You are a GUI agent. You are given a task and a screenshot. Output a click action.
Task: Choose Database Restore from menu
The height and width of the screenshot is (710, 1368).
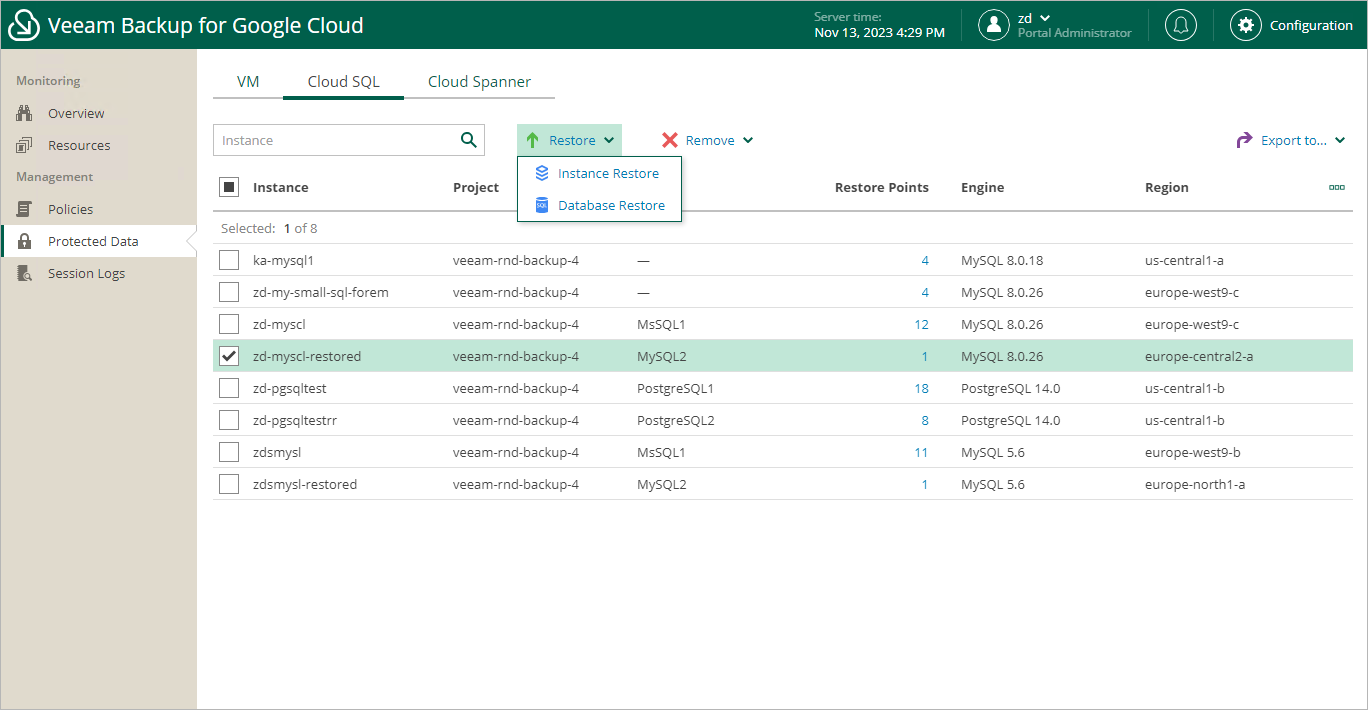pos(611,205)
